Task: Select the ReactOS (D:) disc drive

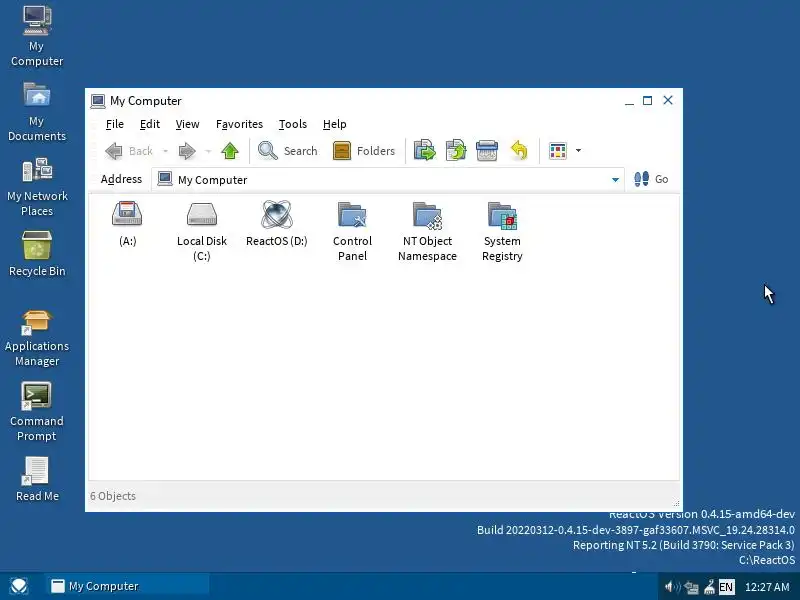Action: coord(277,214)
